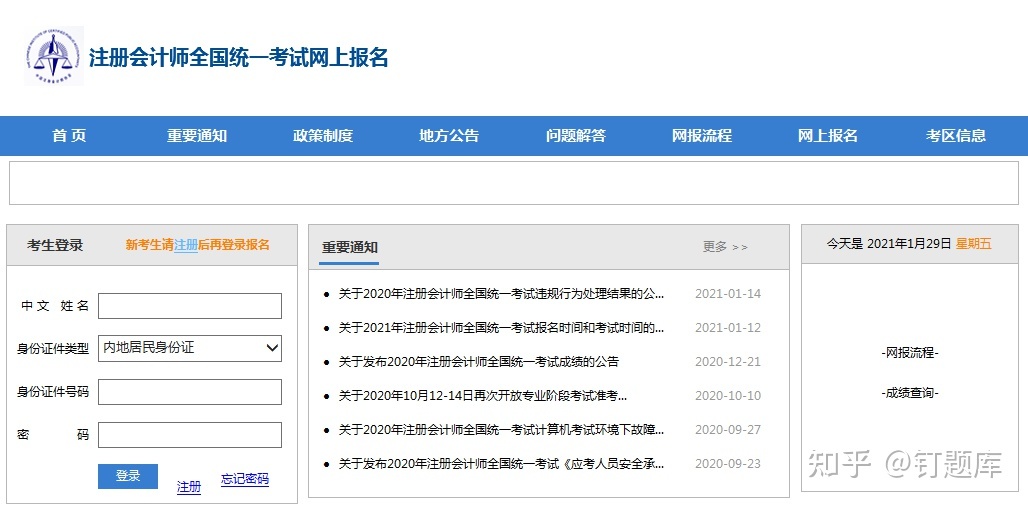The width and height of the screenshot is (1028, 507).
Task: Click the 中文姓名 input field
Action: 190,306
